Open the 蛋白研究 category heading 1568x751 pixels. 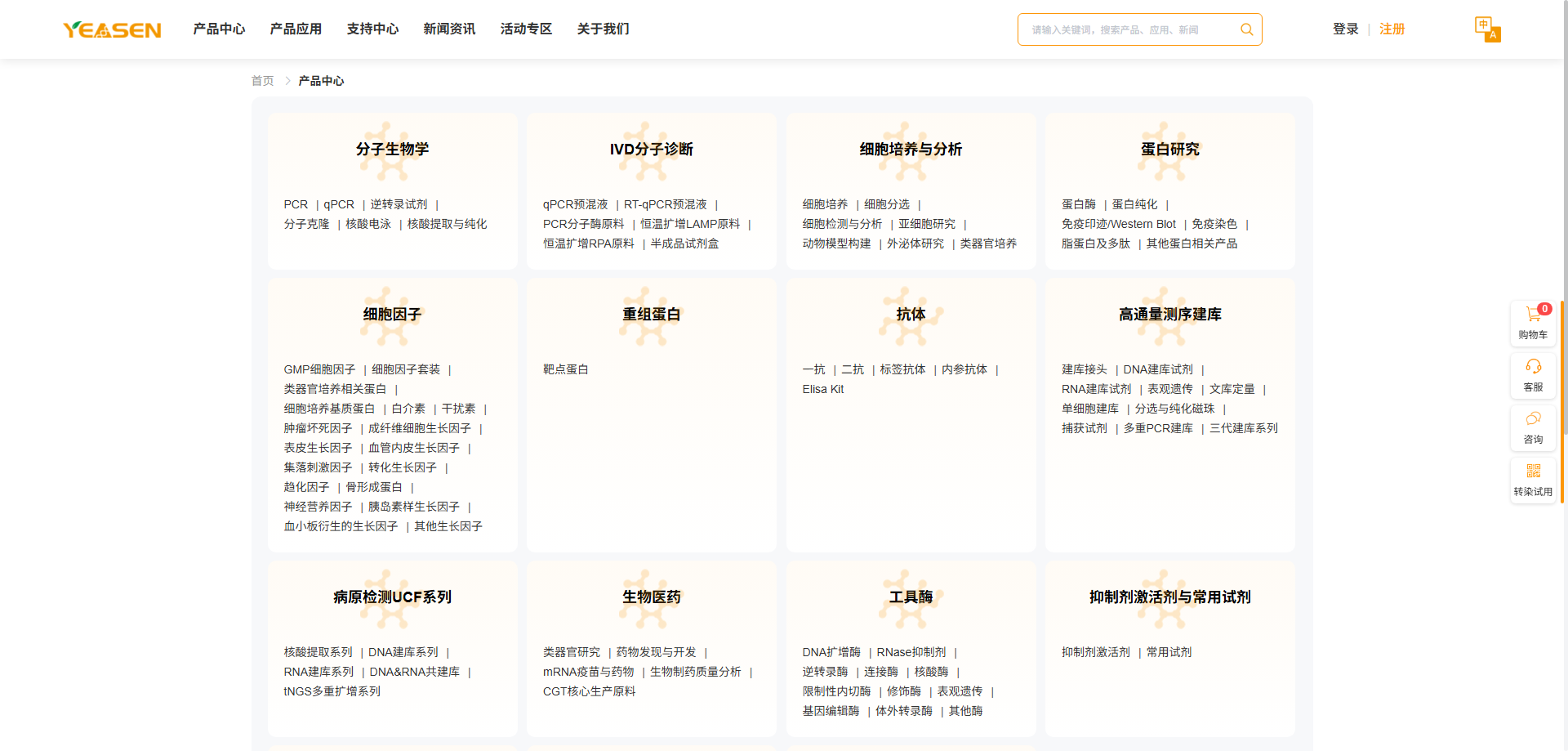(x=1169, y=150)
